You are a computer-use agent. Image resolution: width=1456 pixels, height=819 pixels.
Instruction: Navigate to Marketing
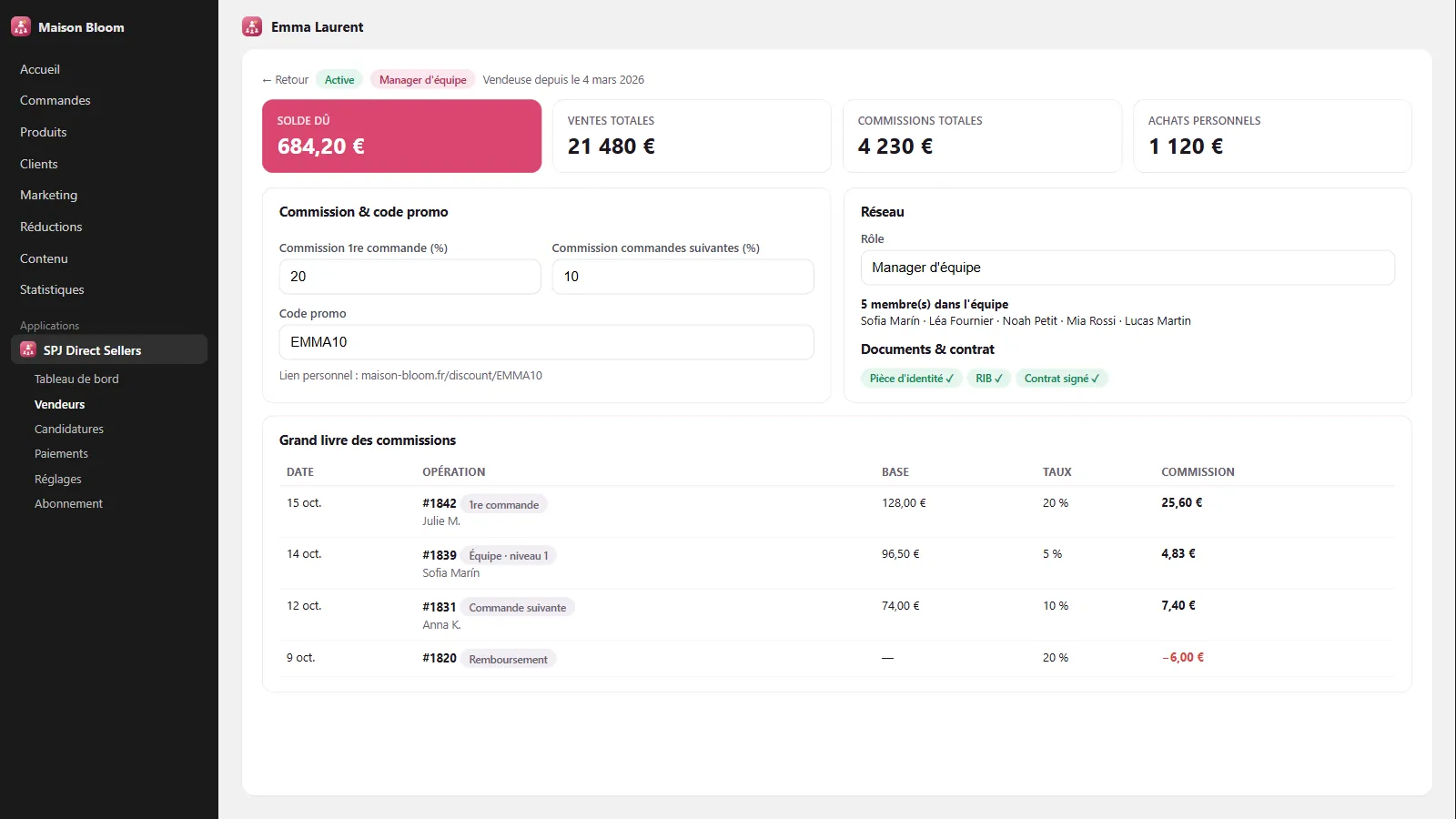point(49,195)
